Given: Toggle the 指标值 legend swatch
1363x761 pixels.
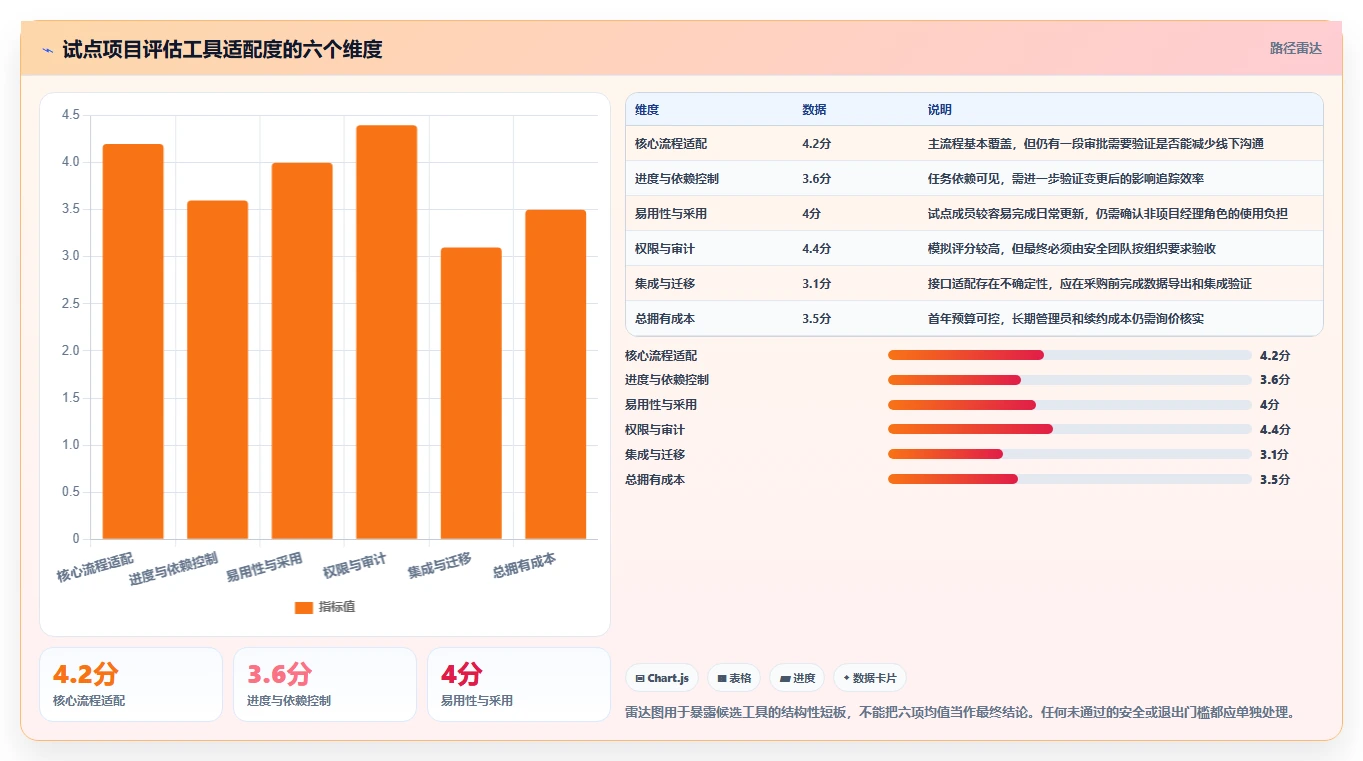Looking at the screenshot, I should click(304, 607).
